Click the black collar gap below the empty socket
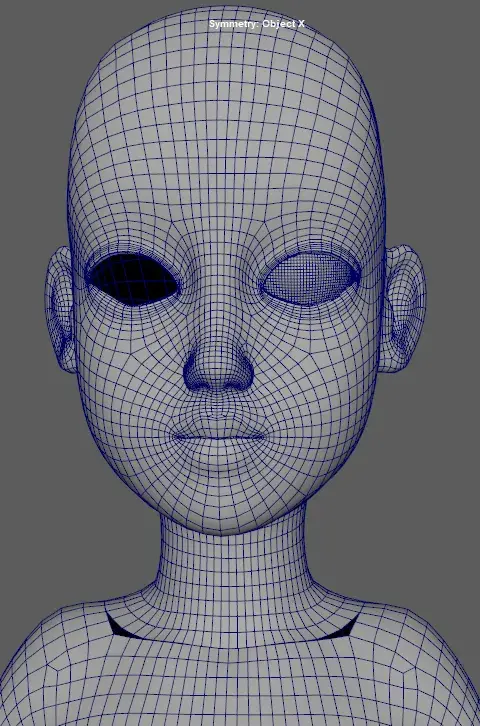The height and width of the screenshot is (726, 480). [118, 627]
